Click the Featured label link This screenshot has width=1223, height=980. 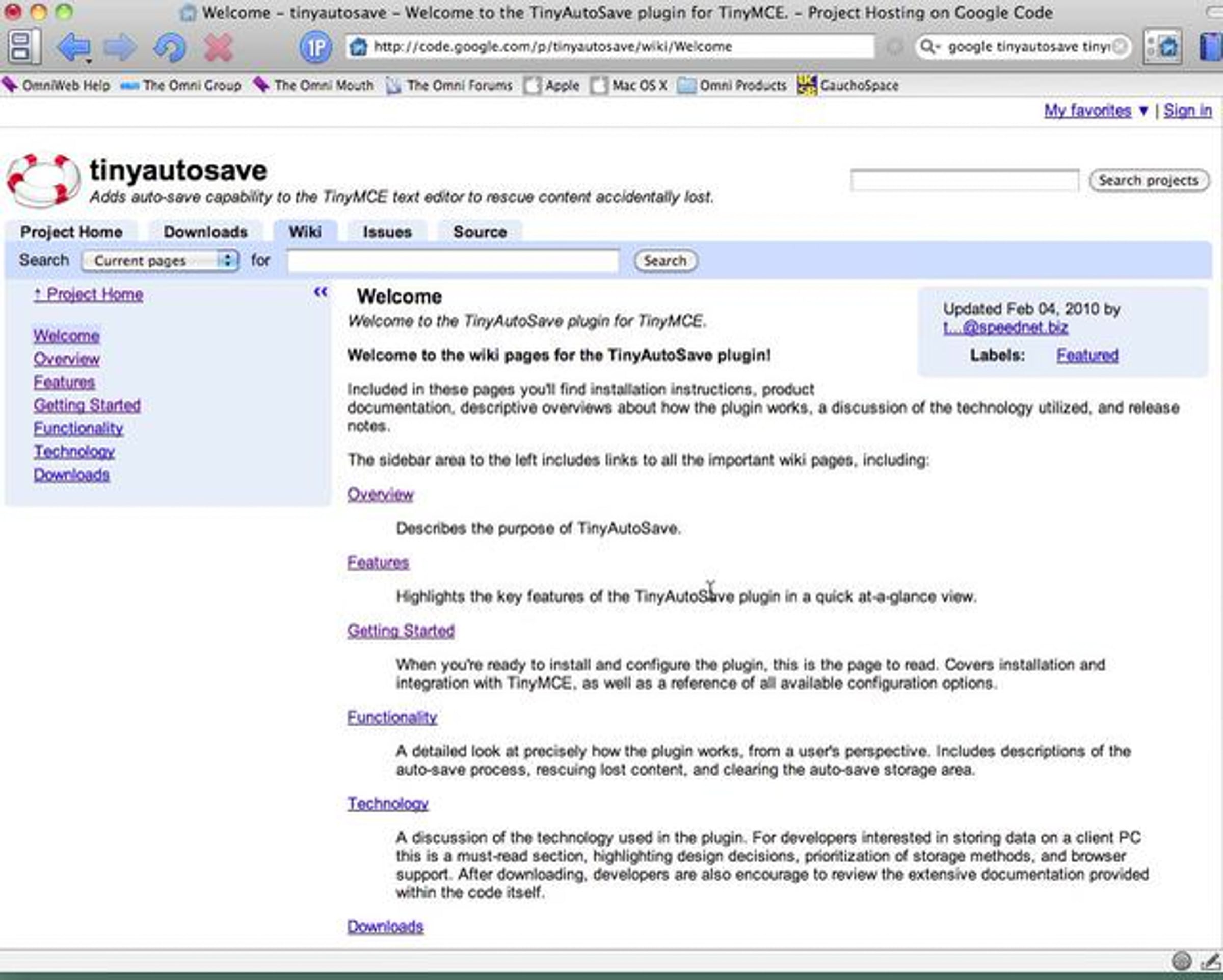click(x=1087, y=356)
